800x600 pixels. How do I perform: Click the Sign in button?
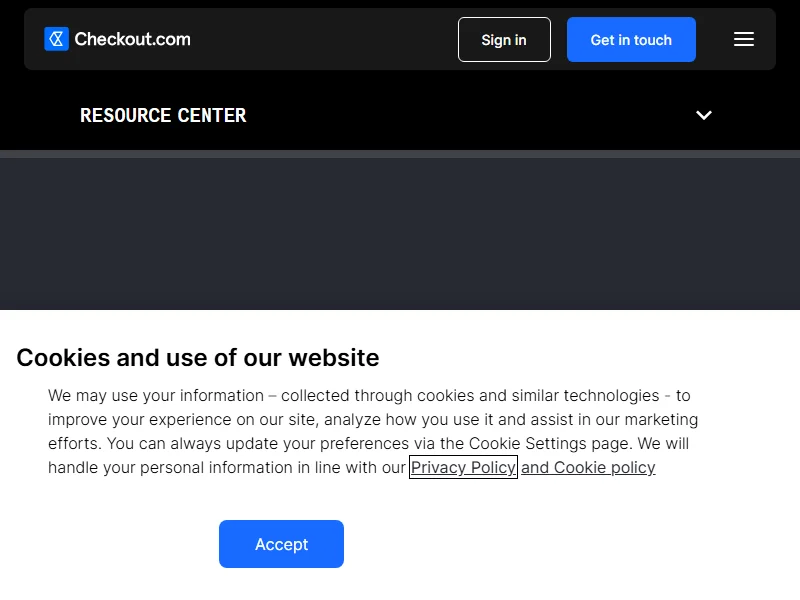point(504,40)
